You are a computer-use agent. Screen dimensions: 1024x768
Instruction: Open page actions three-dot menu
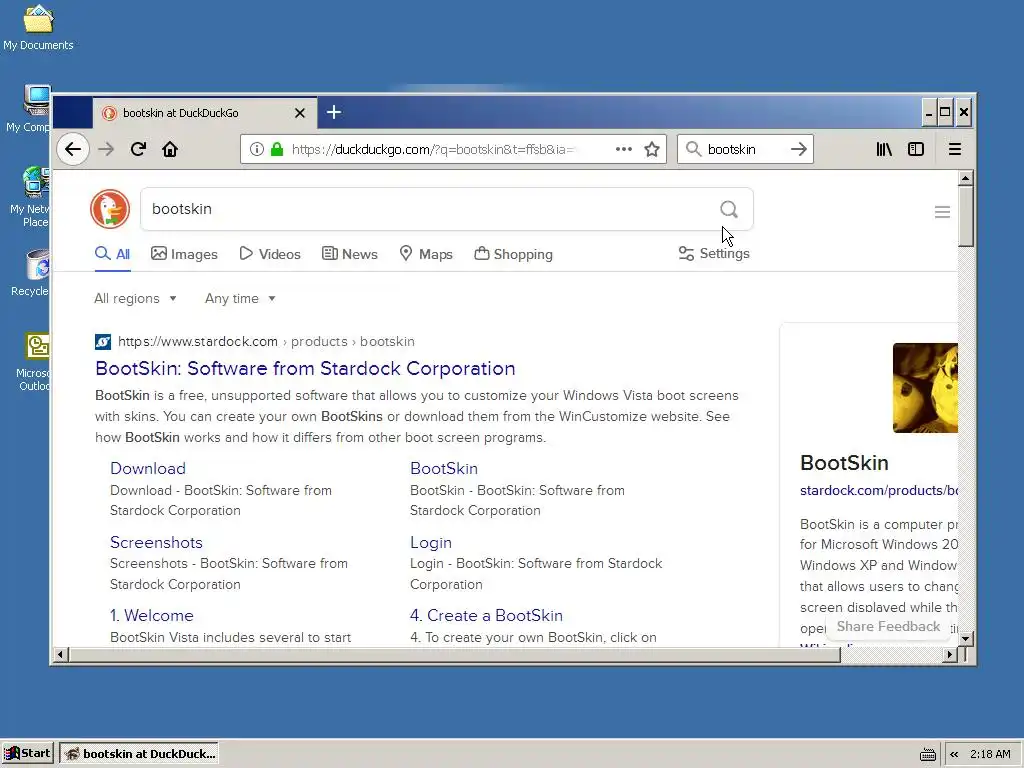tap(624, 150)
